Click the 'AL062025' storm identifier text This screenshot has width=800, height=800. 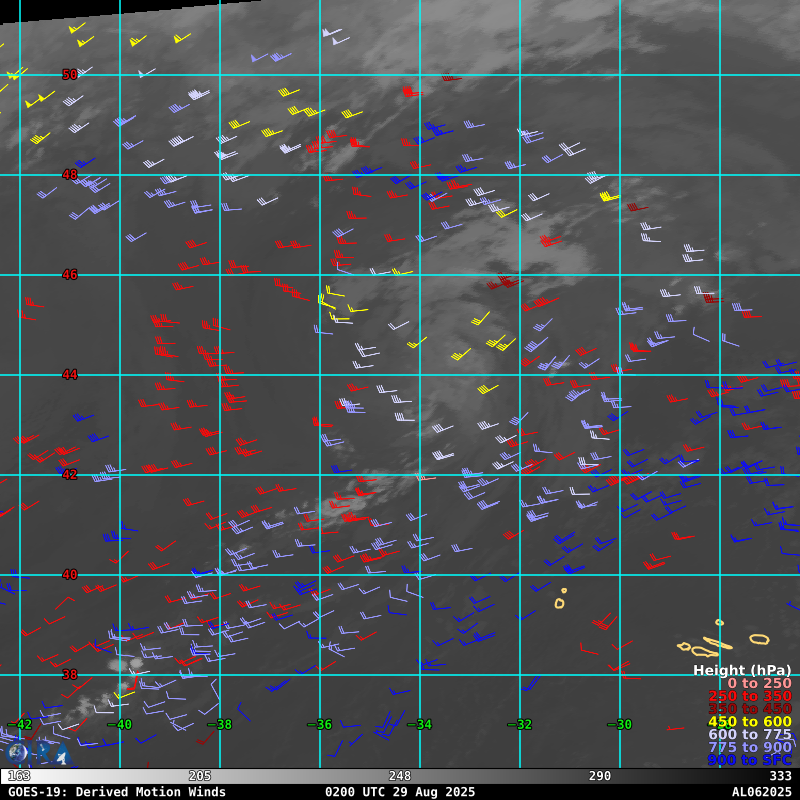pyautogui.click(x=761, y=792)
